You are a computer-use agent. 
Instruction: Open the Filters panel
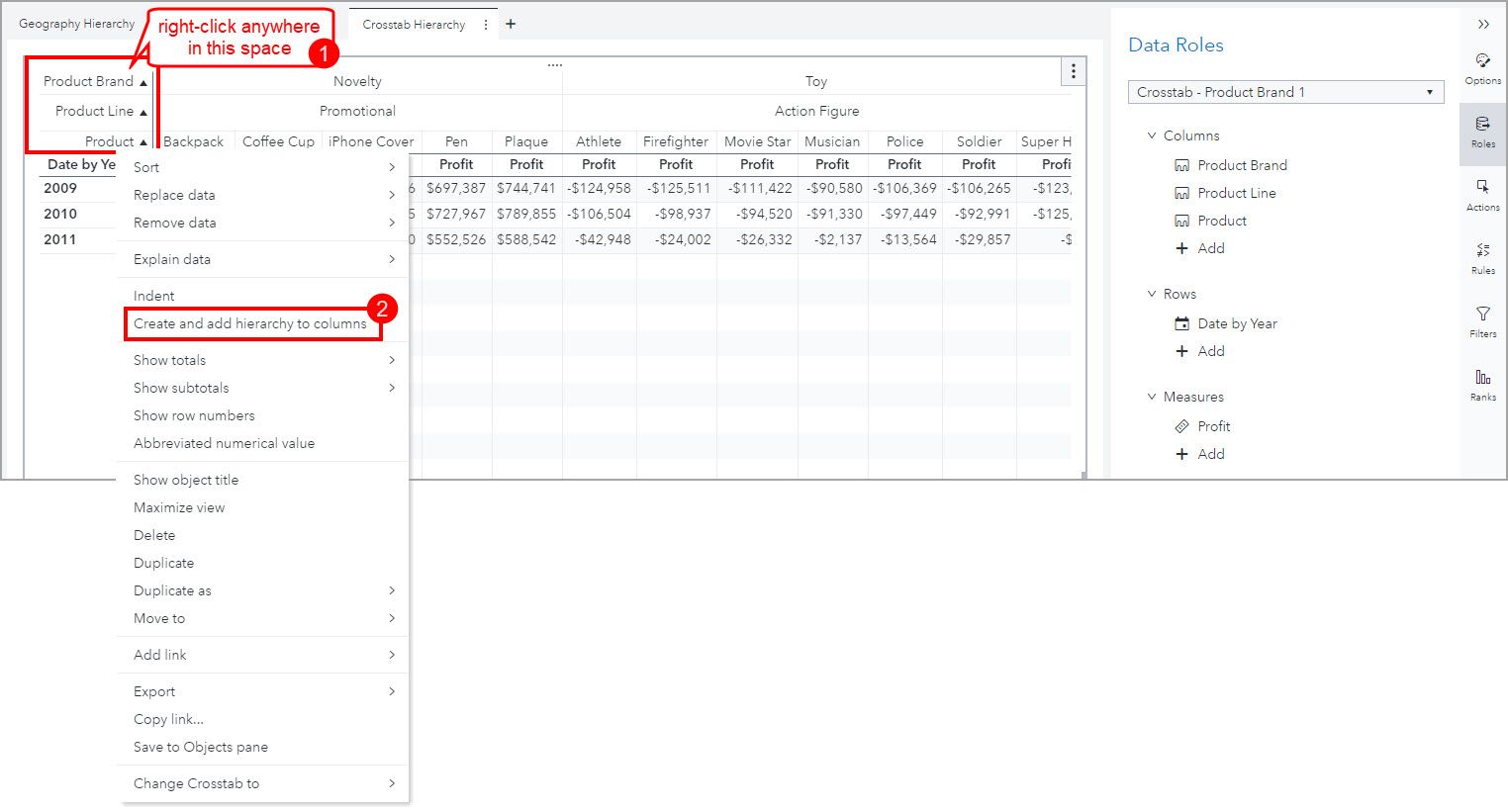click(1482, 321)
